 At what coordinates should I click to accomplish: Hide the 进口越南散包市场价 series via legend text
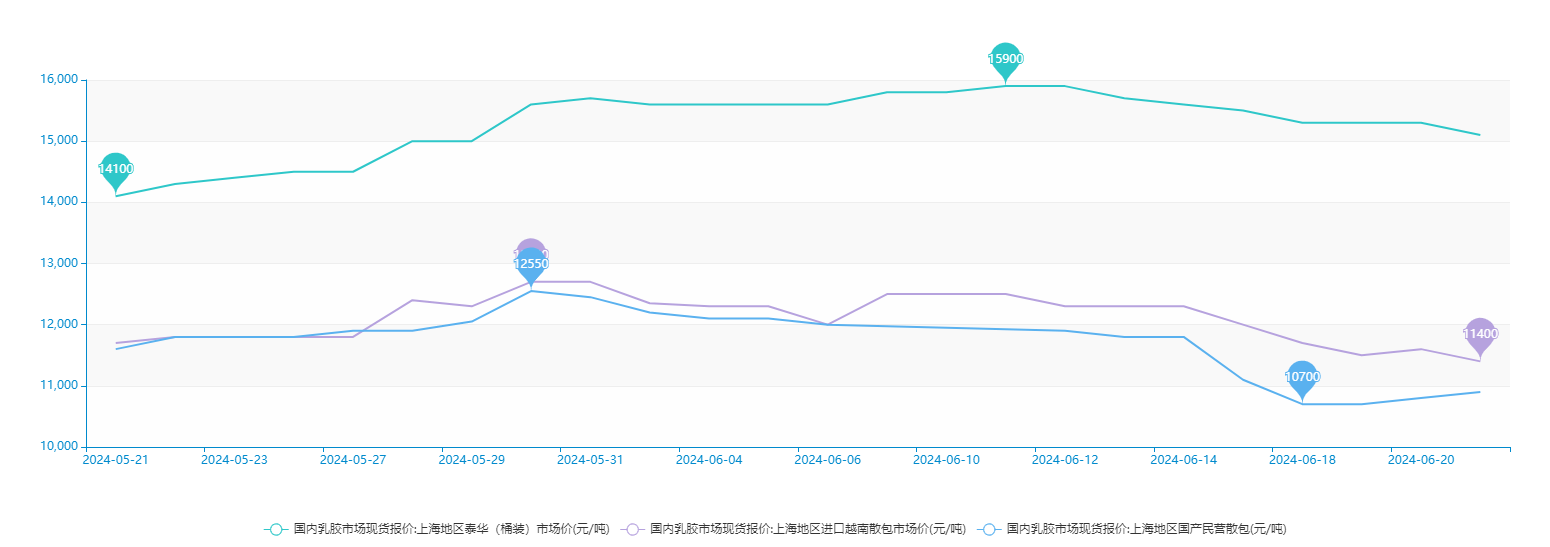807,529
